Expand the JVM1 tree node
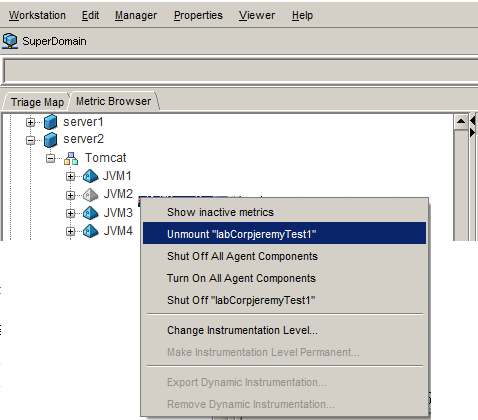Image resolution: width=478 pixels, height=420 pixels. (70, 176)
